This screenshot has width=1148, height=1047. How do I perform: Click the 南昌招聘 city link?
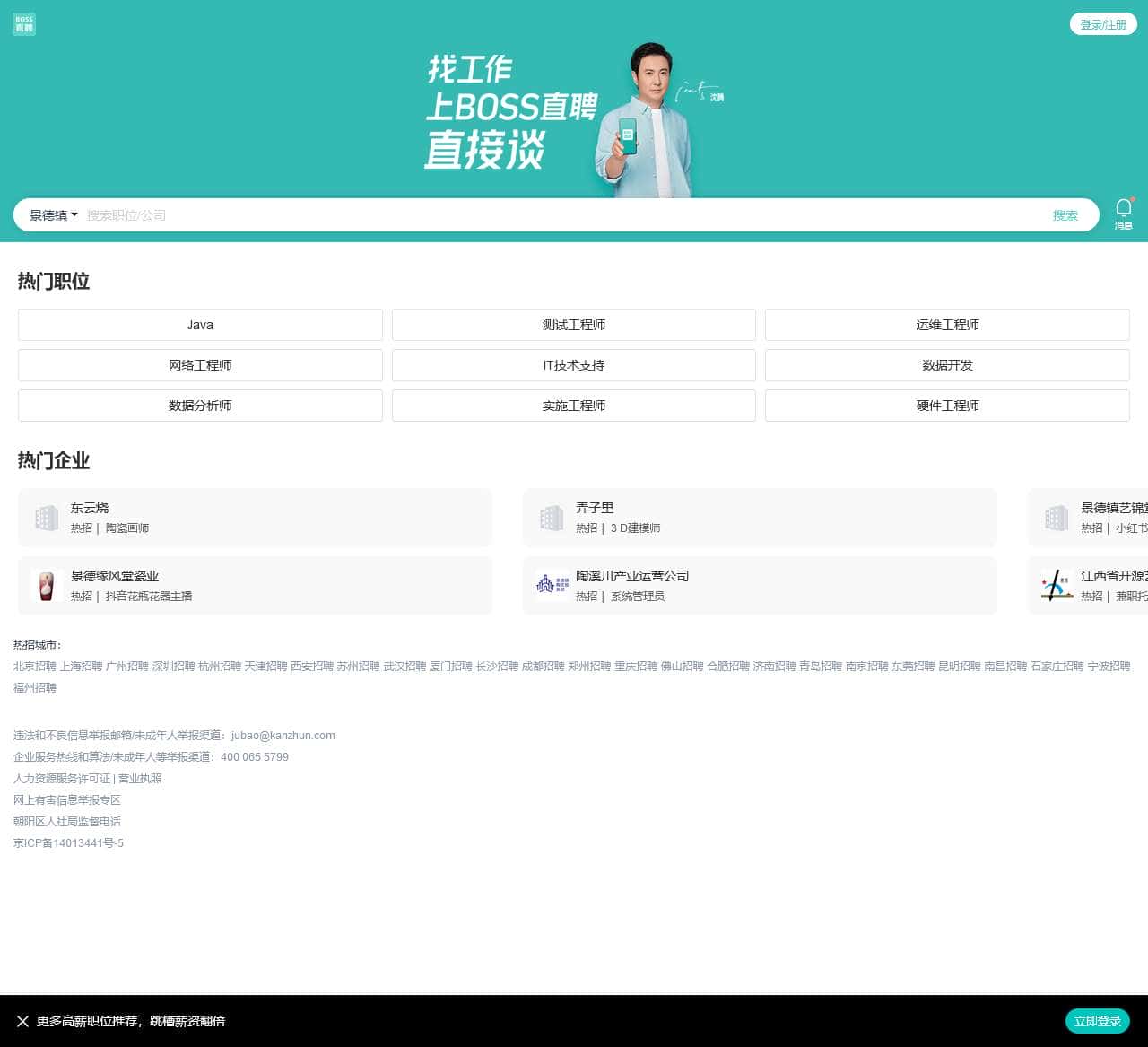coord(1005,667)
